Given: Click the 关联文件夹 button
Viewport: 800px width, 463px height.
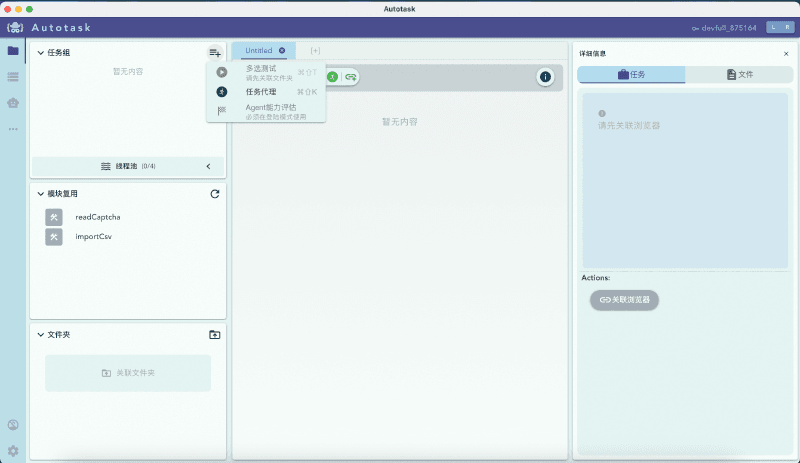Looking at the screenshot, I should coord(128,373).
